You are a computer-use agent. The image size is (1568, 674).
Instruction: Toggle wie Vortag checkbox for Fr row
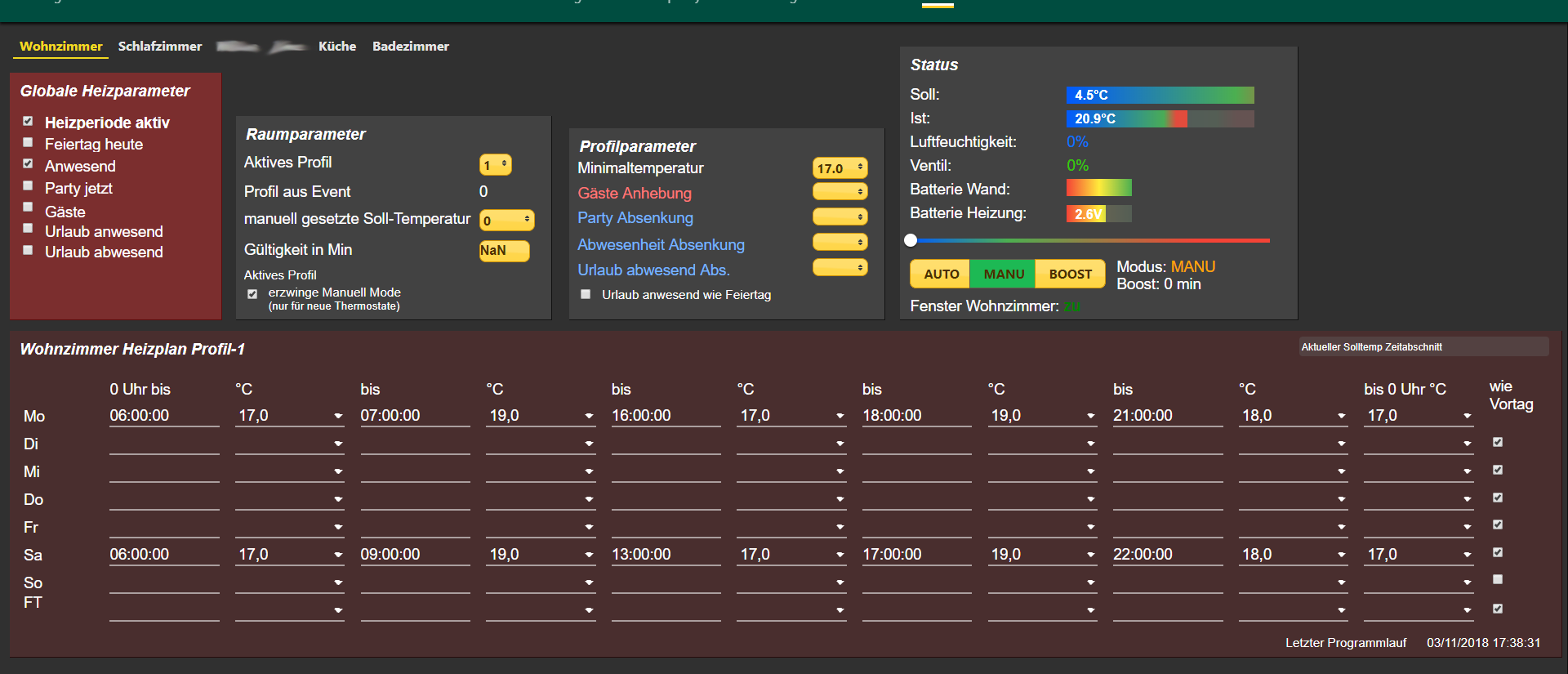point(1498,524)
